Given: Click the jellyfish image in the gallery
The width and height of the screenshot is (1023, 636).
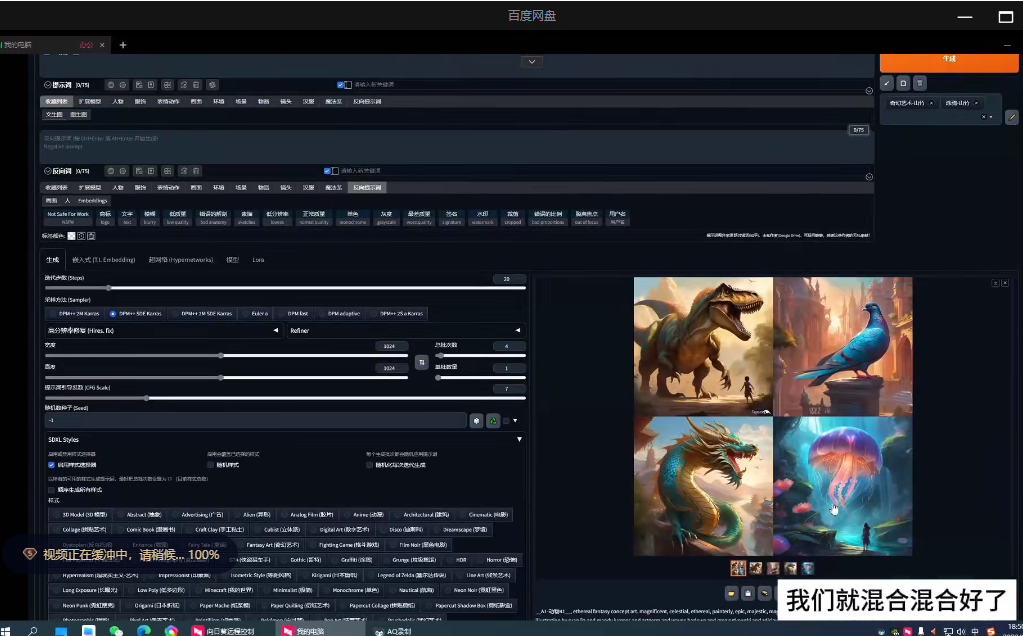Looking at the screenshot, I should coord(843,487).
